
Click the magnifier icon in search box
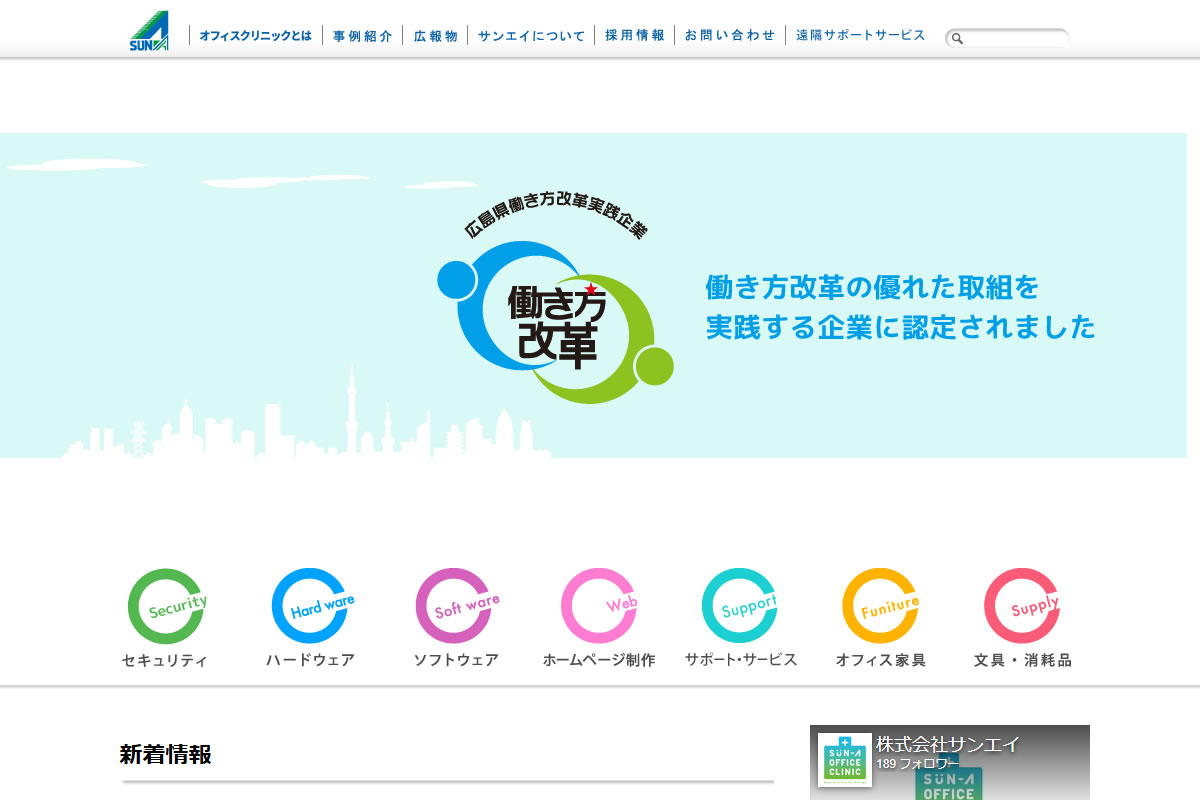pyautogui.click(x=957, y=39)
